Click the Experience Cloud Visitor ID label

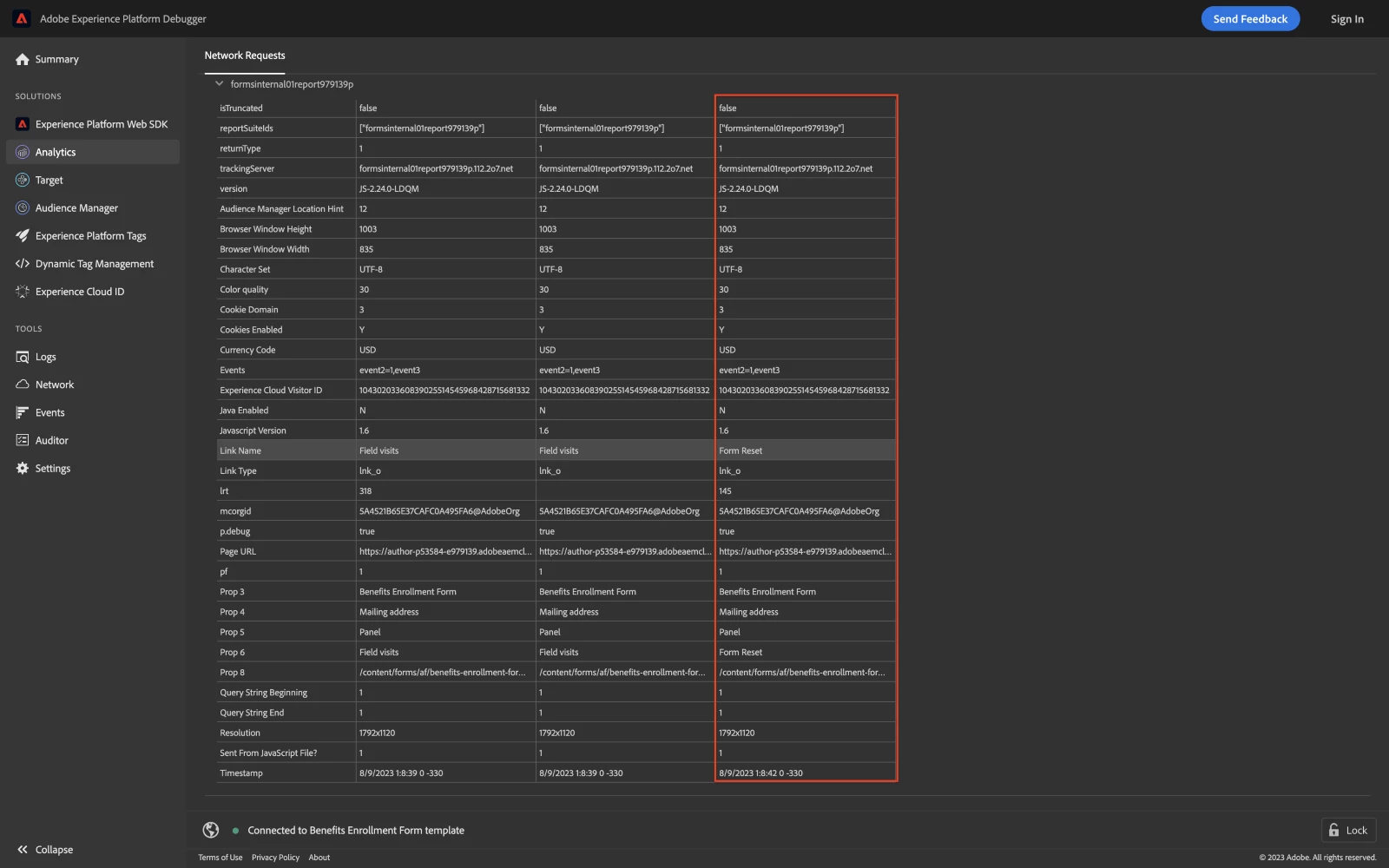(271, 391)
